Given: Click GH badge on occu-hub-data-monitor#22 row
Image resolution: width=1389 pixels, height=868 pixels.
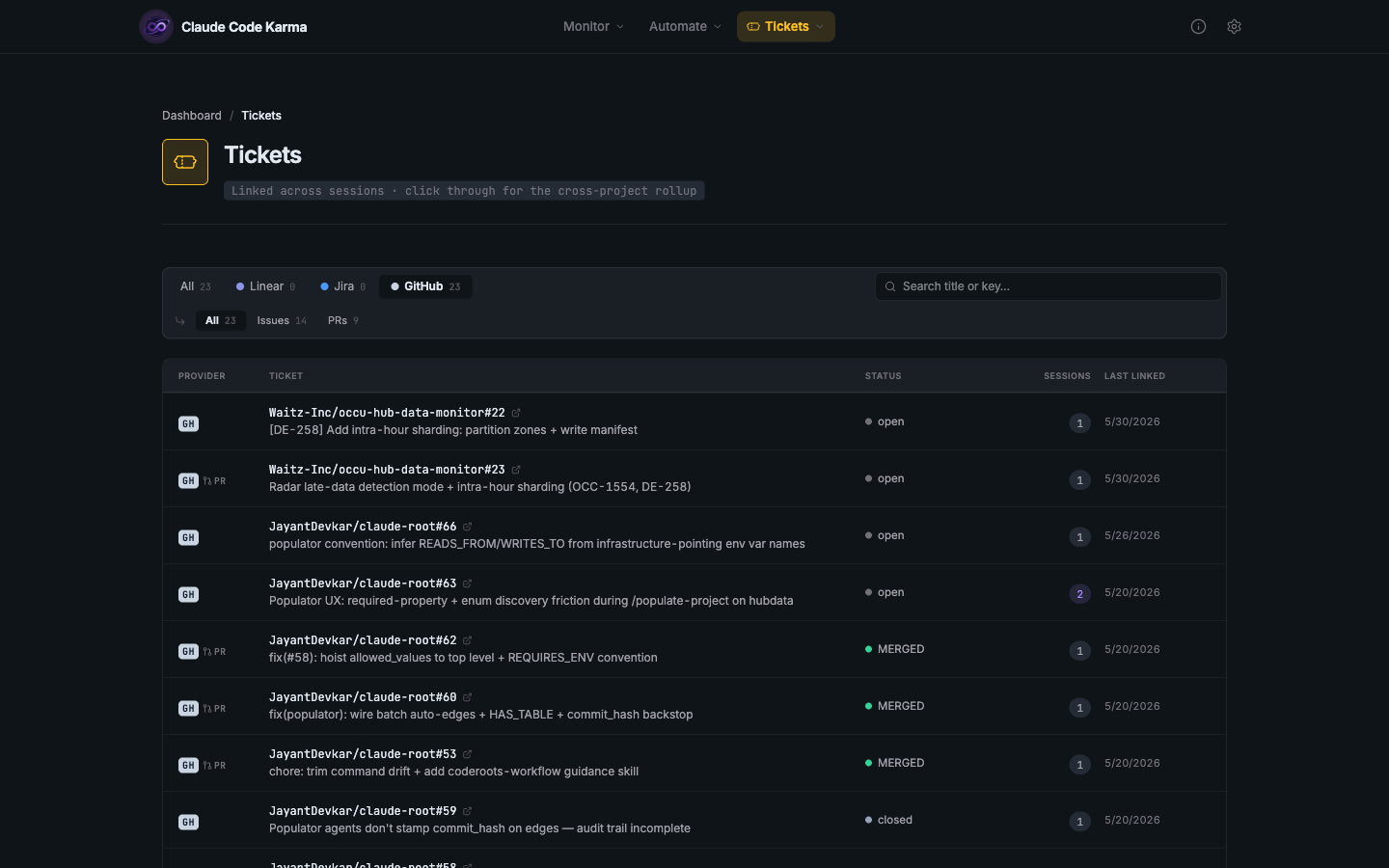Looking at the screenshot, I should [x=188, y=423].
